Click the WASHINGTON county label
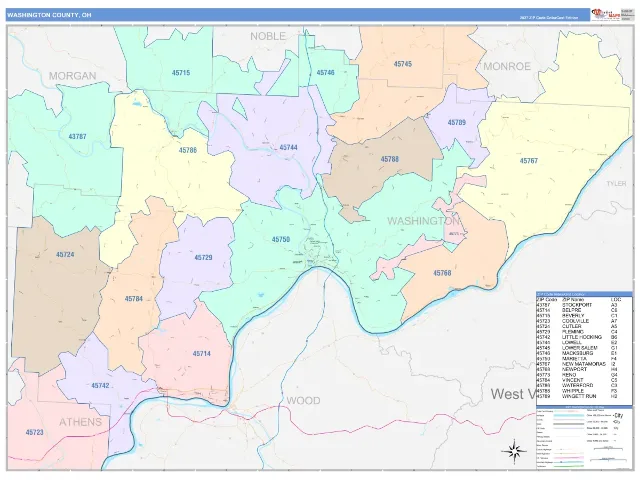Screen dimensions: 640x480 (423, 221)
